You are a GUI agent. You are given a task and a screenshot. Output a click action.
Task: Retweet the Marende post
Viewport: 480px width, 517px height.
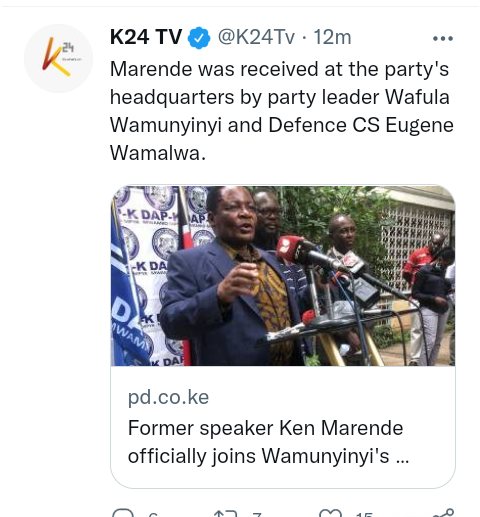point(226,513)
